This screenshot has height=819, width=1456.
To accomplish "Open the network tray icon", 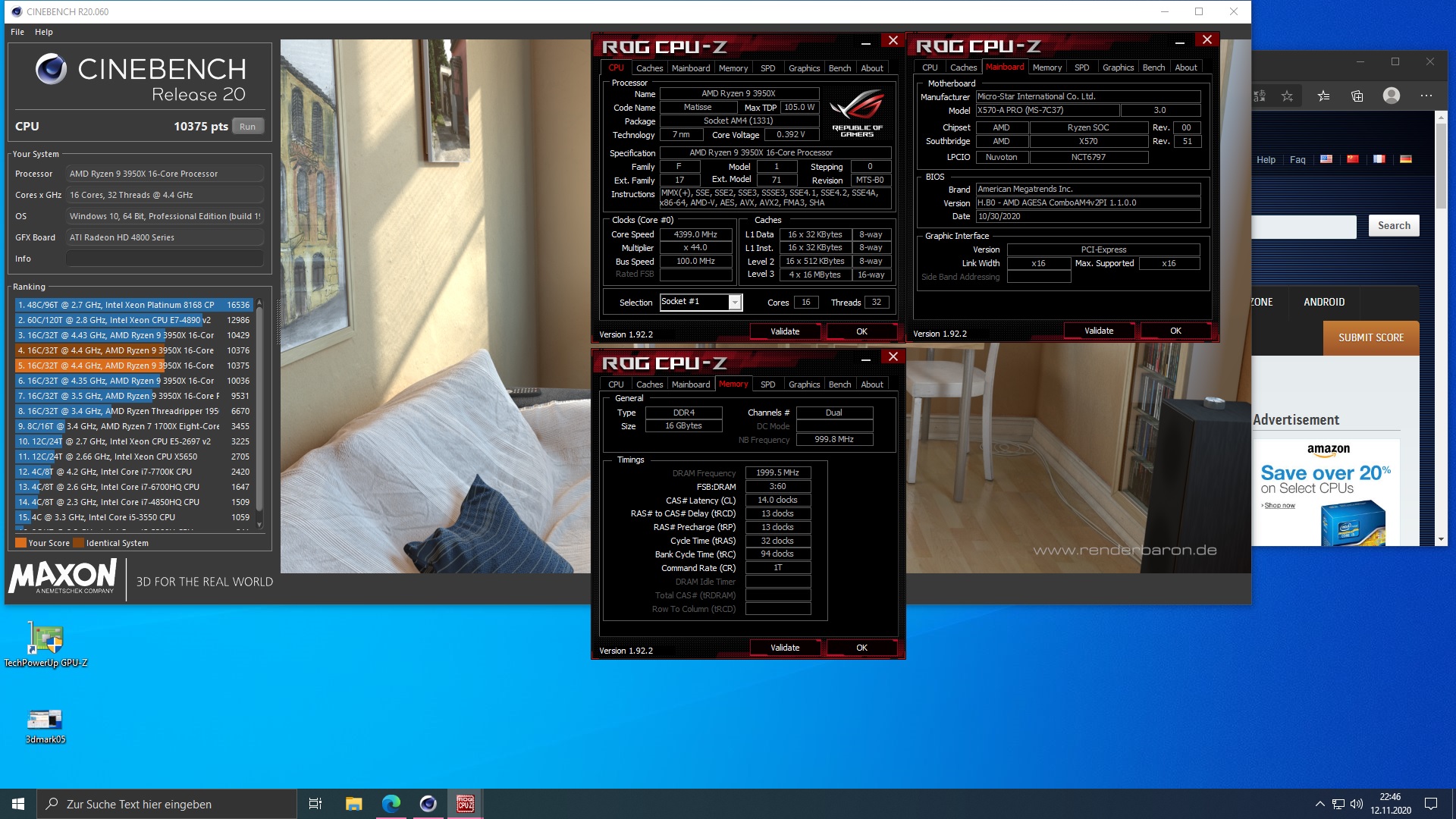I will click(x=1338, y=804).
